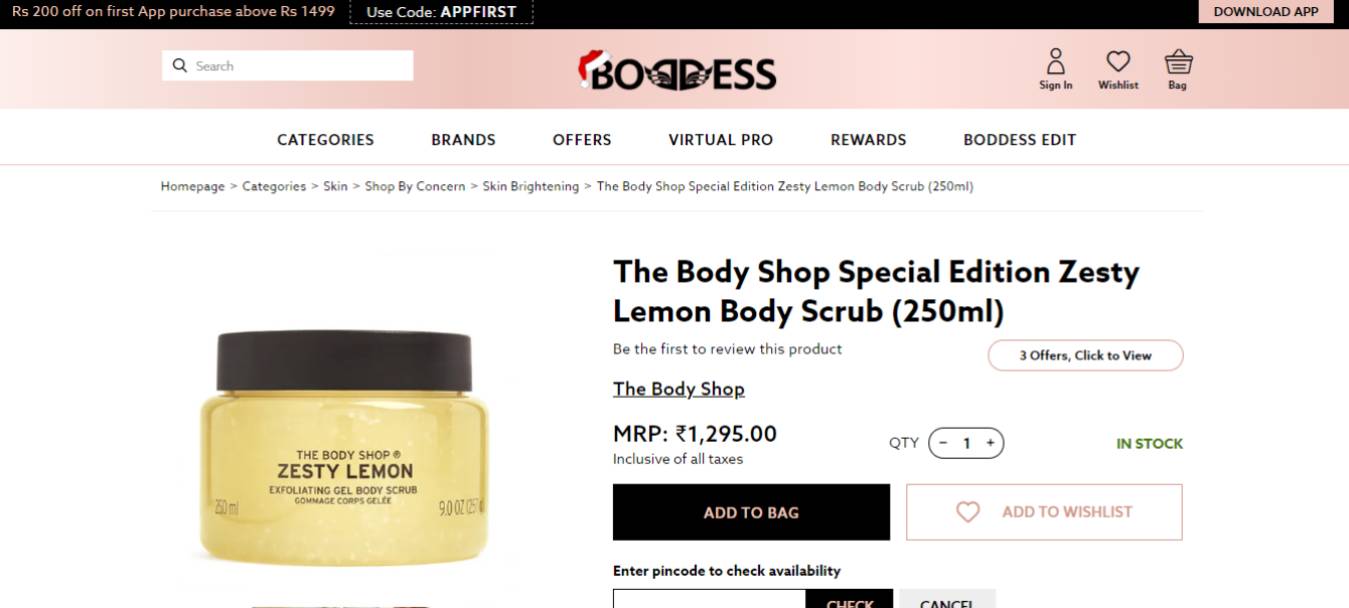Open the Offers menu

point(582,140)
